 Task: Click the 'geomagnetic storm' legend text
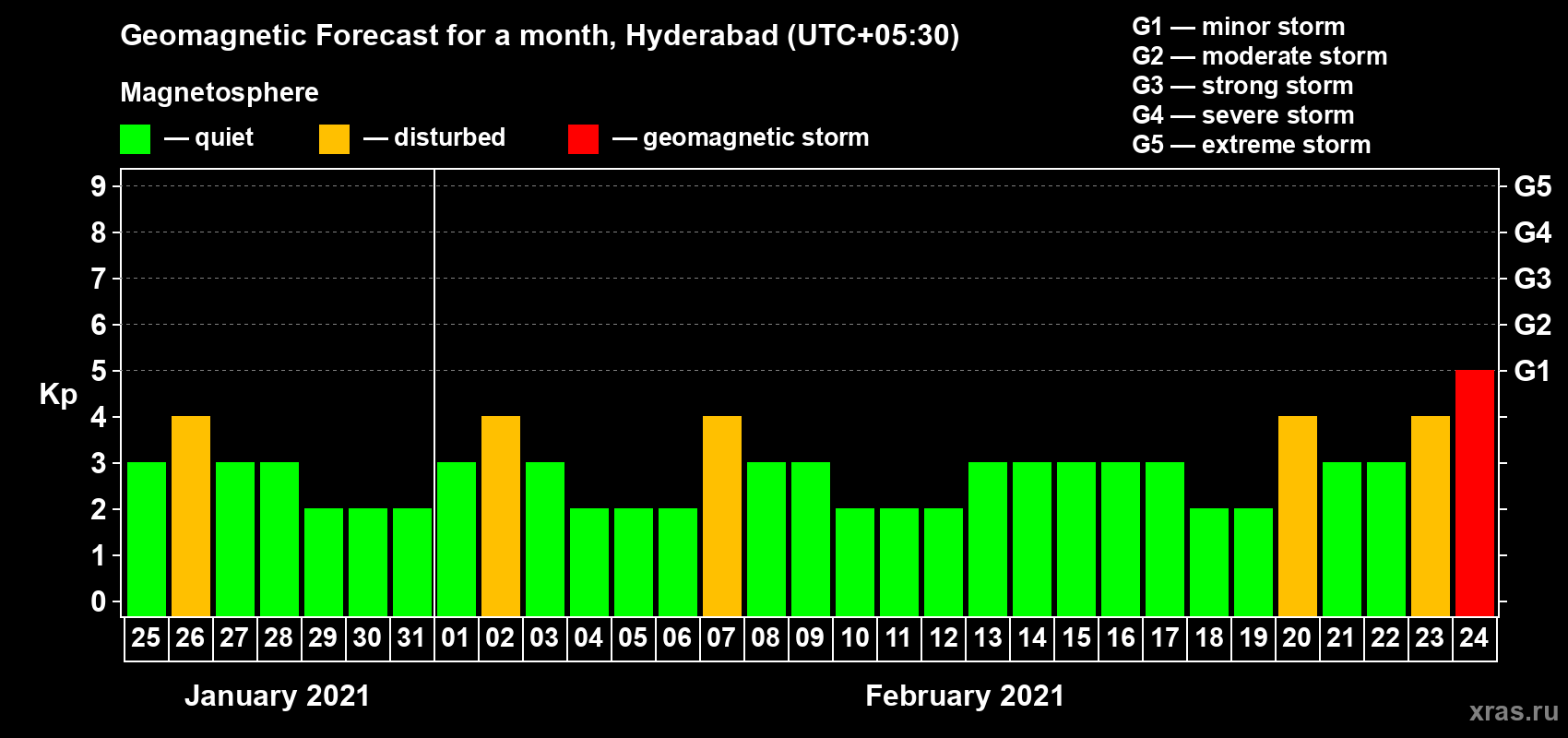[x=756, y=138]
